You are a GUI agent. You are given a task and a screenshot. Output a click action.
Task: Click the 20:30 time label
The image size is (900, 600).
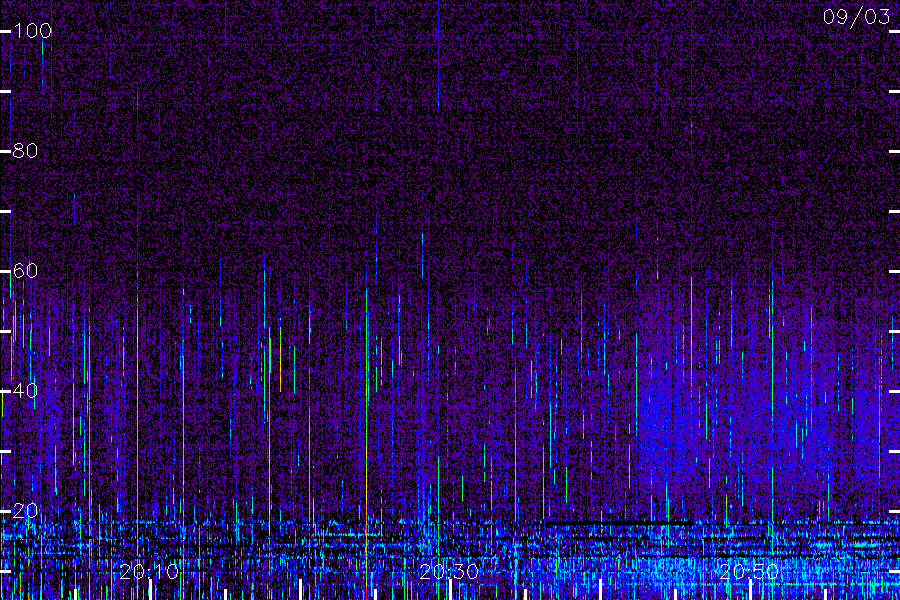pyautogui.click(x=449, y=572)
